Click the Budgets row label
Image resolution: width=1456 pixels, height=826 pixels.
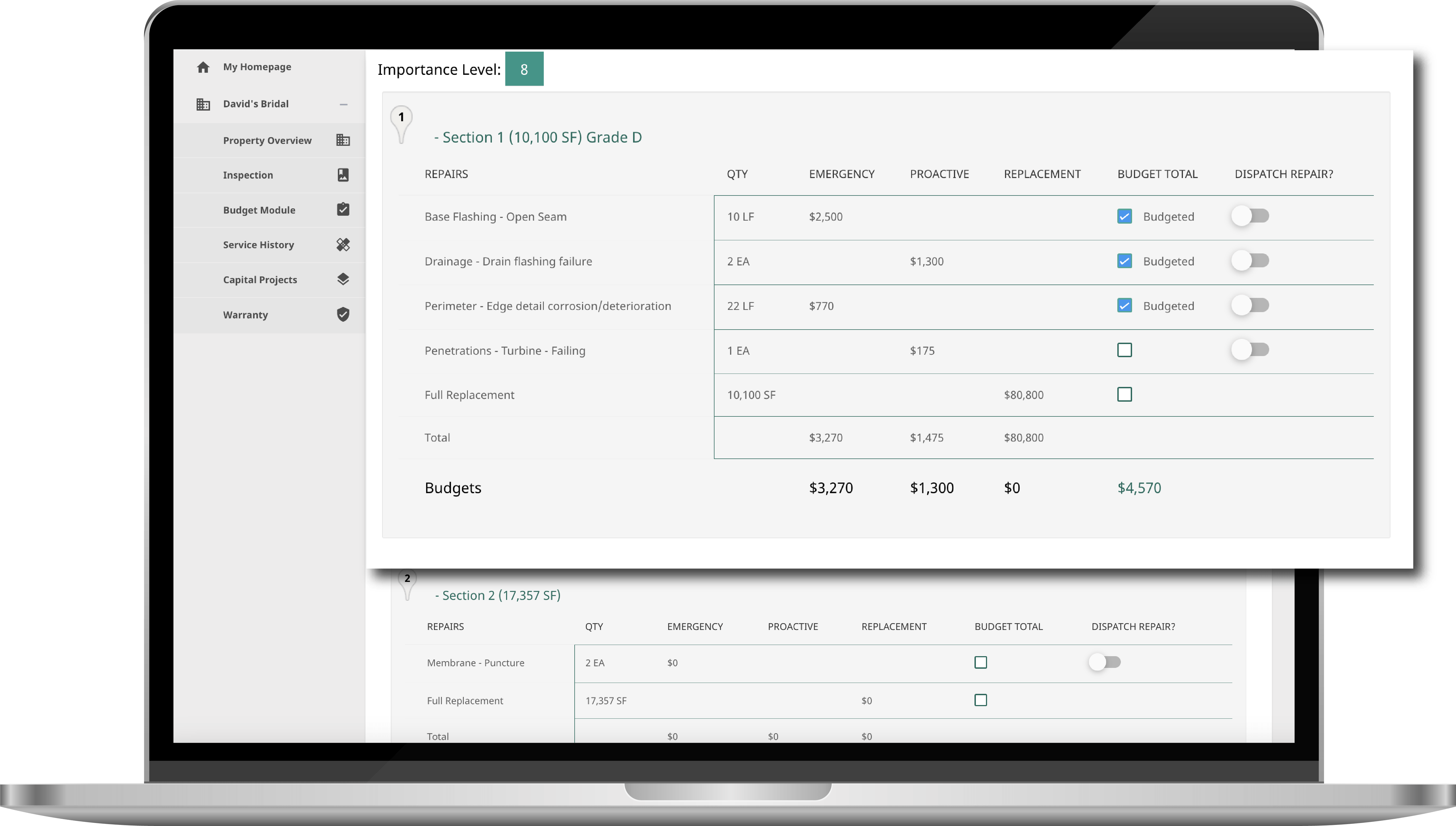(453, 489)
